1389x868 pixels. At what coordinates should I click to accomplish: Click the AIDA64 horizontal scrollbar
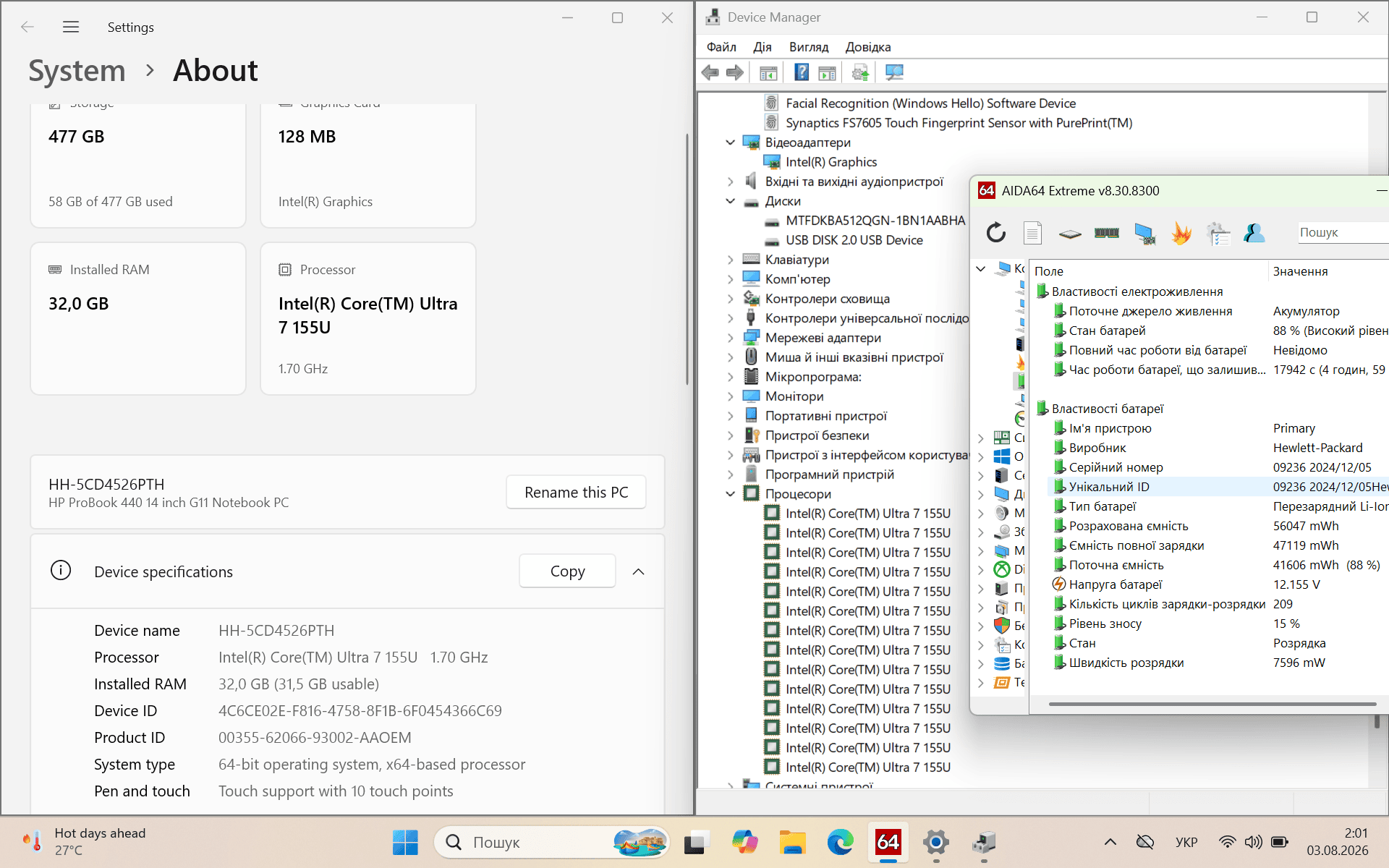1212,704
